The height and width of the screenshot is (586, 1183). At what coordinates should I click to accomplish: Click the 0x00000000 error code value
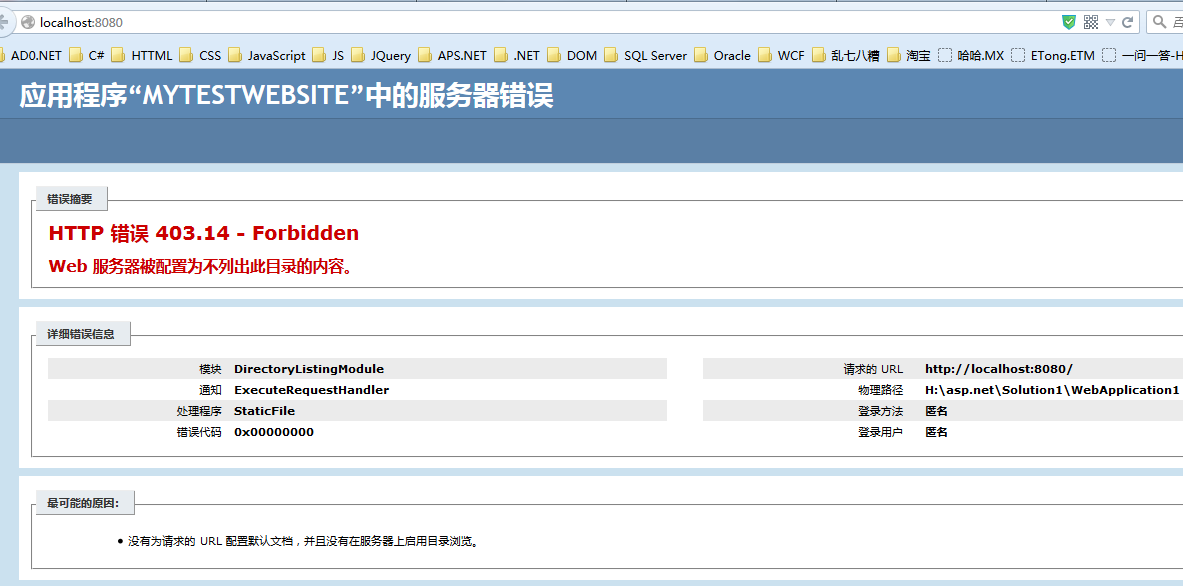click(274, 432)
